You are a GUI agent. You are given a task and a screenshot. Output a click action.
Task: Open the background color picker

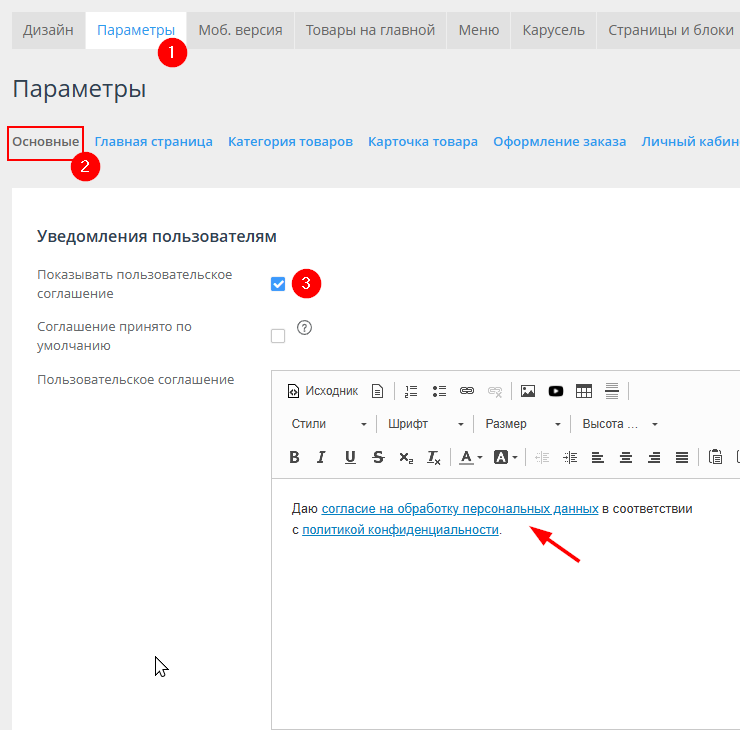(505, 457)
